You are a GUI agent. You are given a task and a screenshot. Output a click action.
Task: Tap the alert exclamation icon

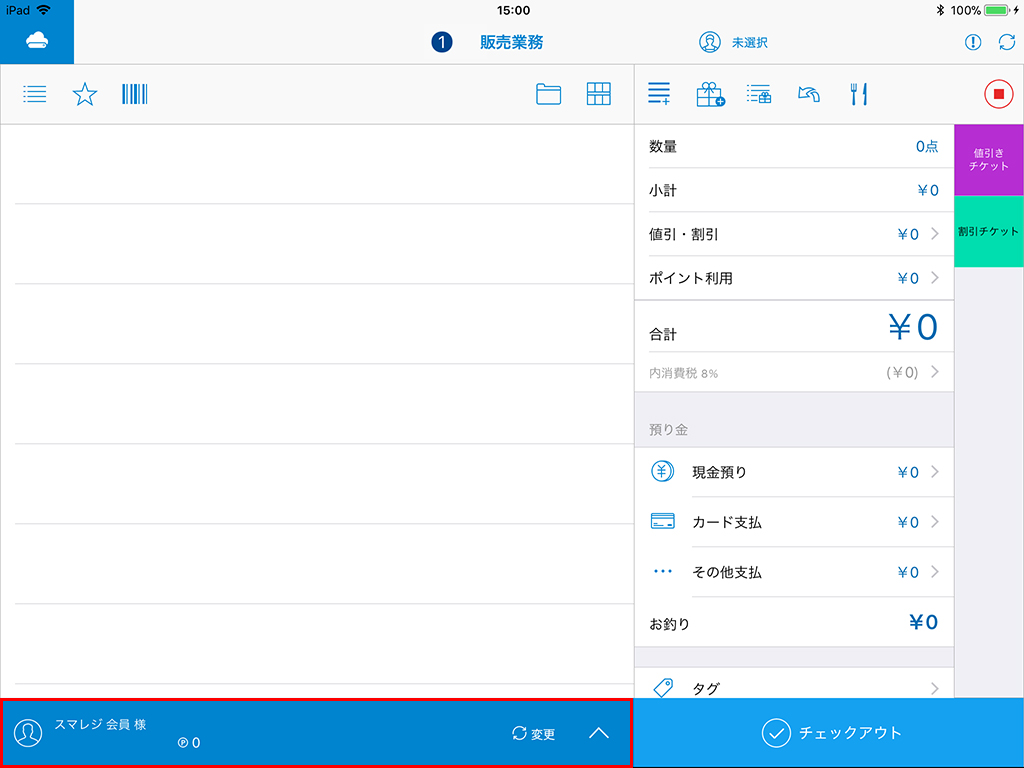973,42
